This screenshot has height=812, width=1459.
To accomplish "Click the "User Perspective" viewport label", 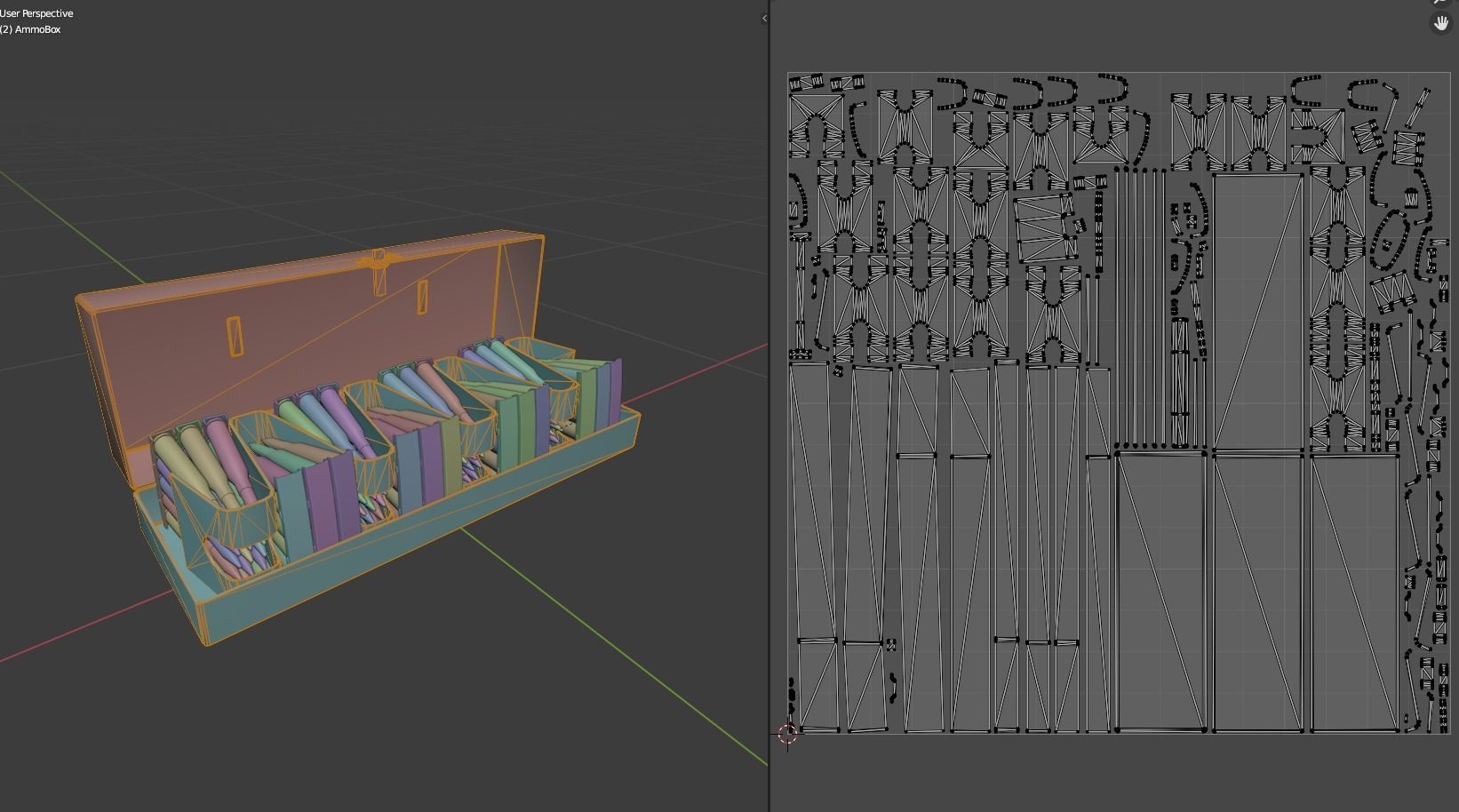I will [36, 13].
